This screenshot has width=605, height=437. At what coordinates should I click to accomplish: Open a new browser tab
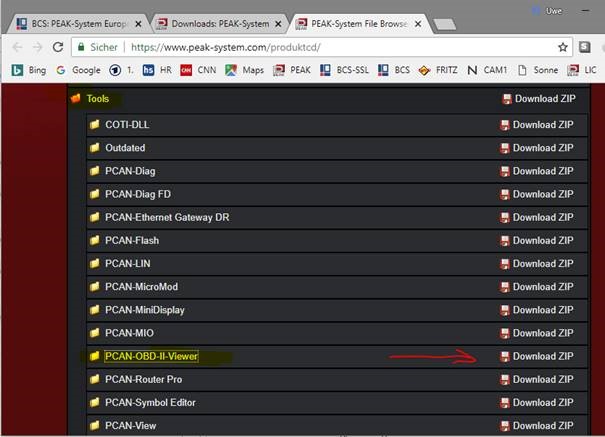444,25
